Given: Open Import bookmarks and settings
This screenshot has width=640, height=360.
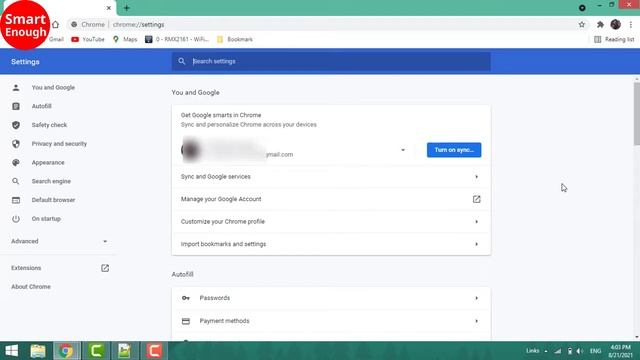Looking at the screenshot, I should (x=331, y=244).
